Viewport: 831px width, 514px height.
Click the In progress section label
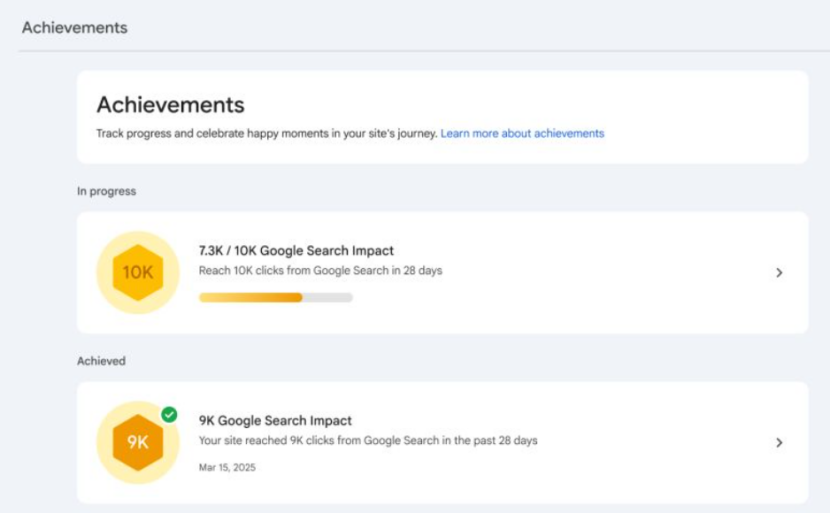point(106,191)
